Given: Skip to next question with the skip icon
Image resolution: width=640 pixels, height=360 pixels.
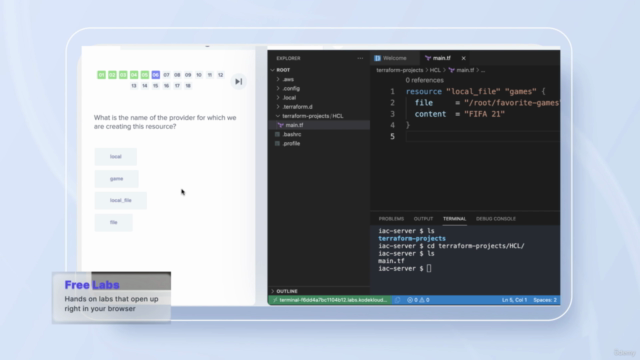Looking at the screenshot, I should (x=239, y=82).
